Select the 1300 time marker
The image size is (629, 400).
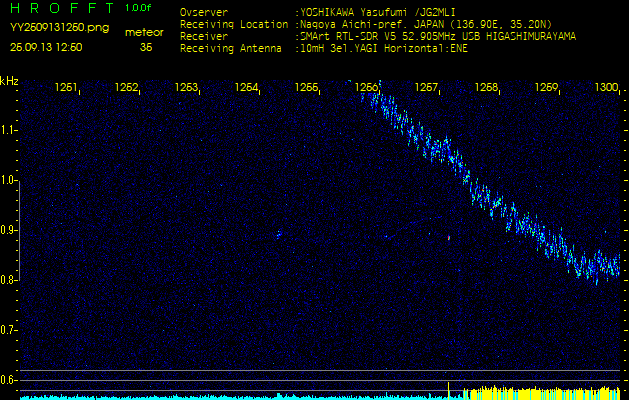coord(606,88)
